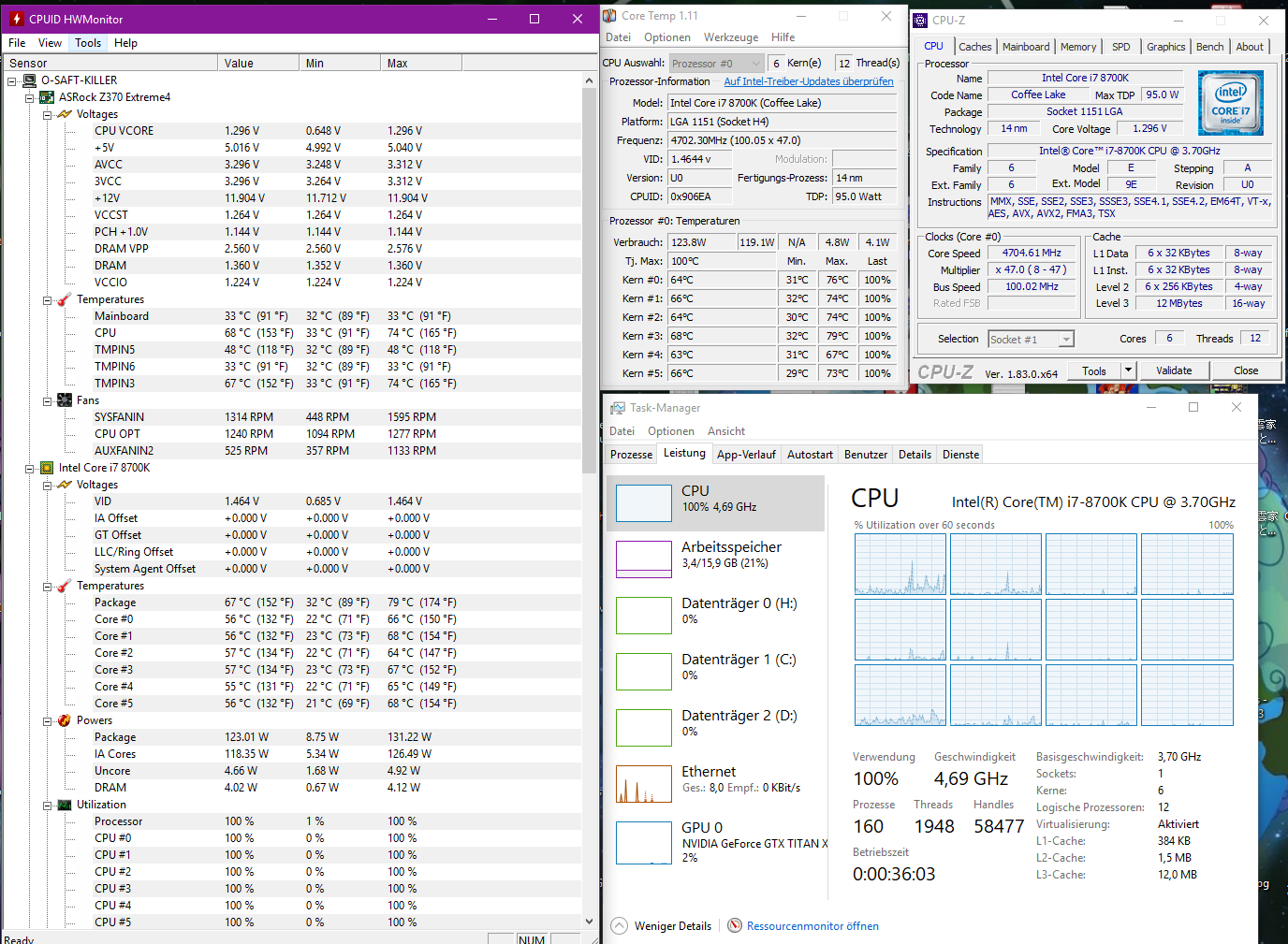The width and height of the screenshot is (1288, 944).
Task: Click the Value column header
Action: (x=259, y=64)
